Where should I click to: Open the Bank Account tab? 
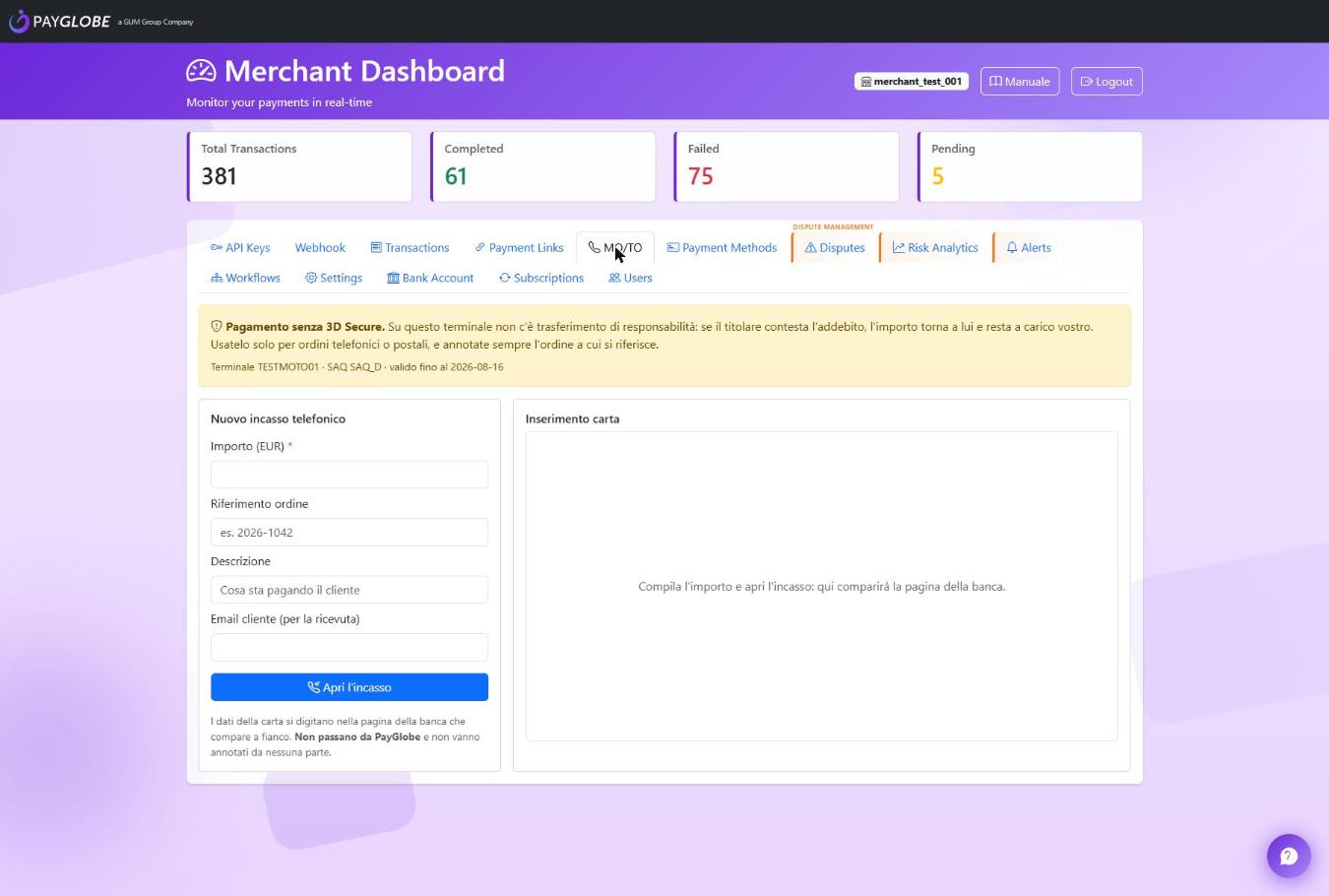430,278
